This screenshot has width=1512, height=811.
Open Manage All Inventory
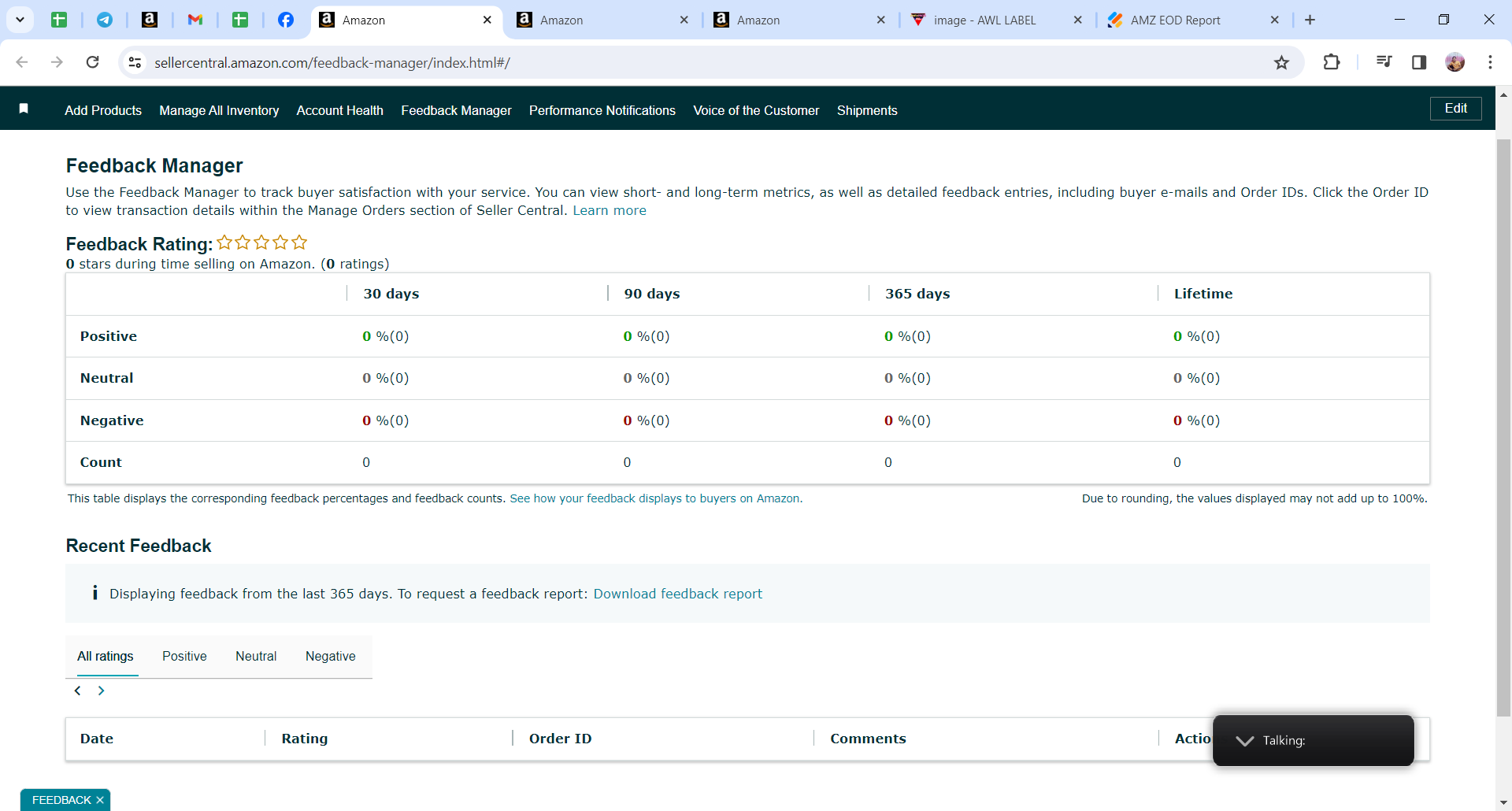[219, 110]
